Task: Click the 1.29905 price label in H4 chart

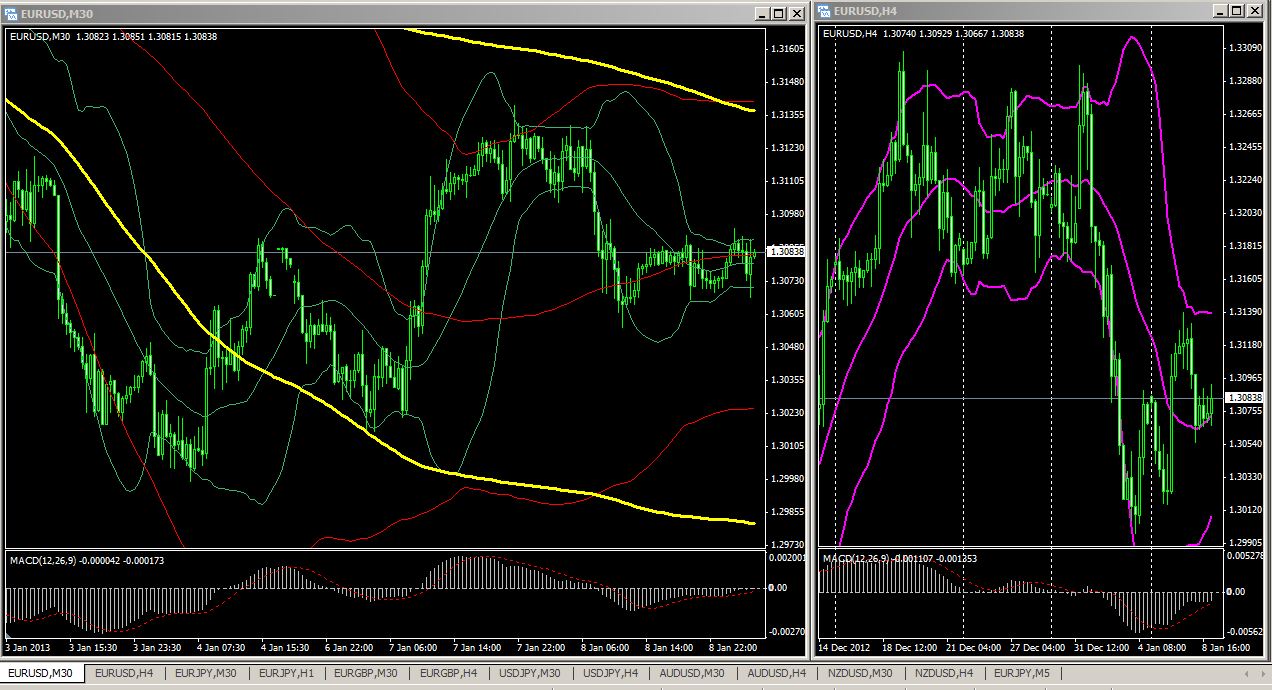Action: click(x=1244, y=543)
